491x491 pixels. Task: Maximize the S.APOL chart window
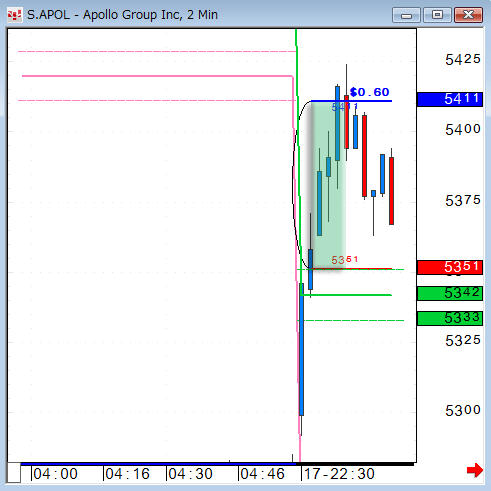click(x=437, y=15)
